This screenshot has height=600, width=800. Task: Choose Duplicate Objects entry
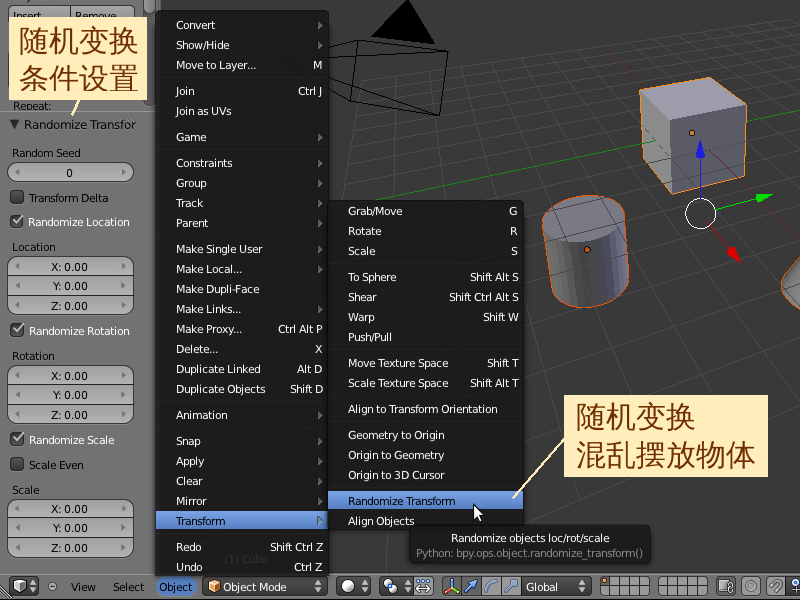point(242,389)
